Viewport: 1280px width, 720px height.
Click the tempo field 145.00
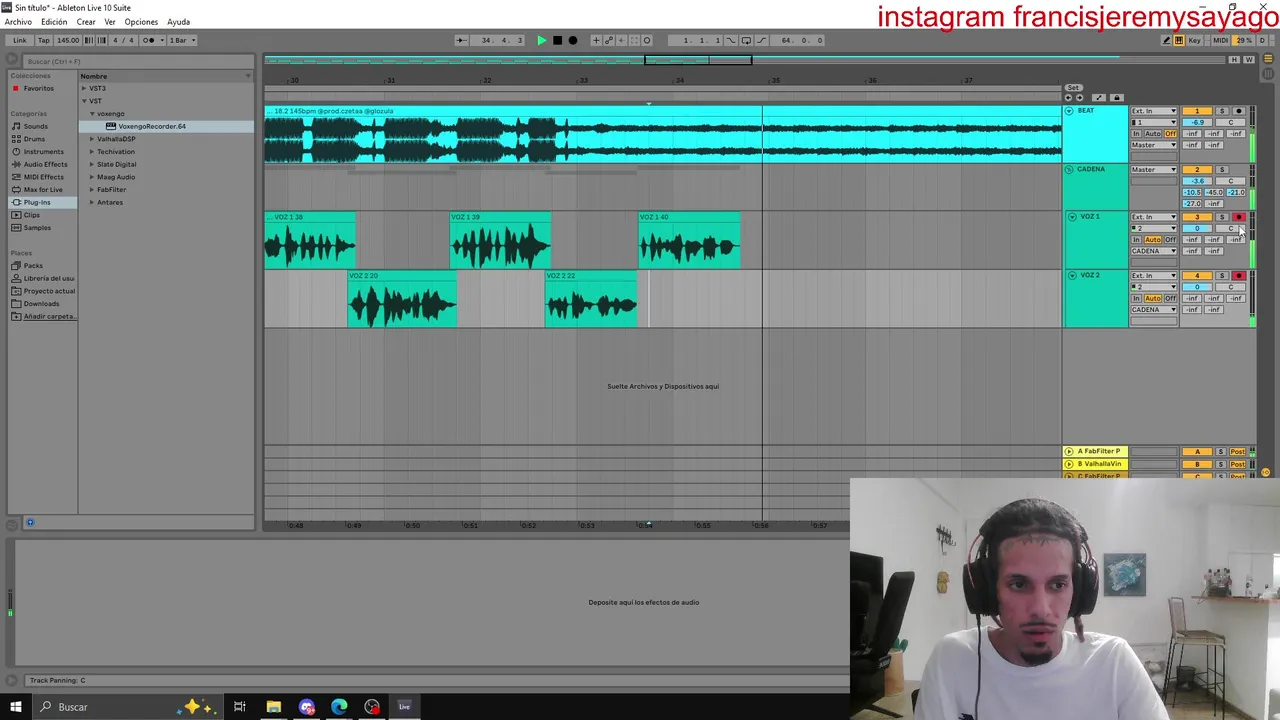pyautogui.click(x=67, y=40)
